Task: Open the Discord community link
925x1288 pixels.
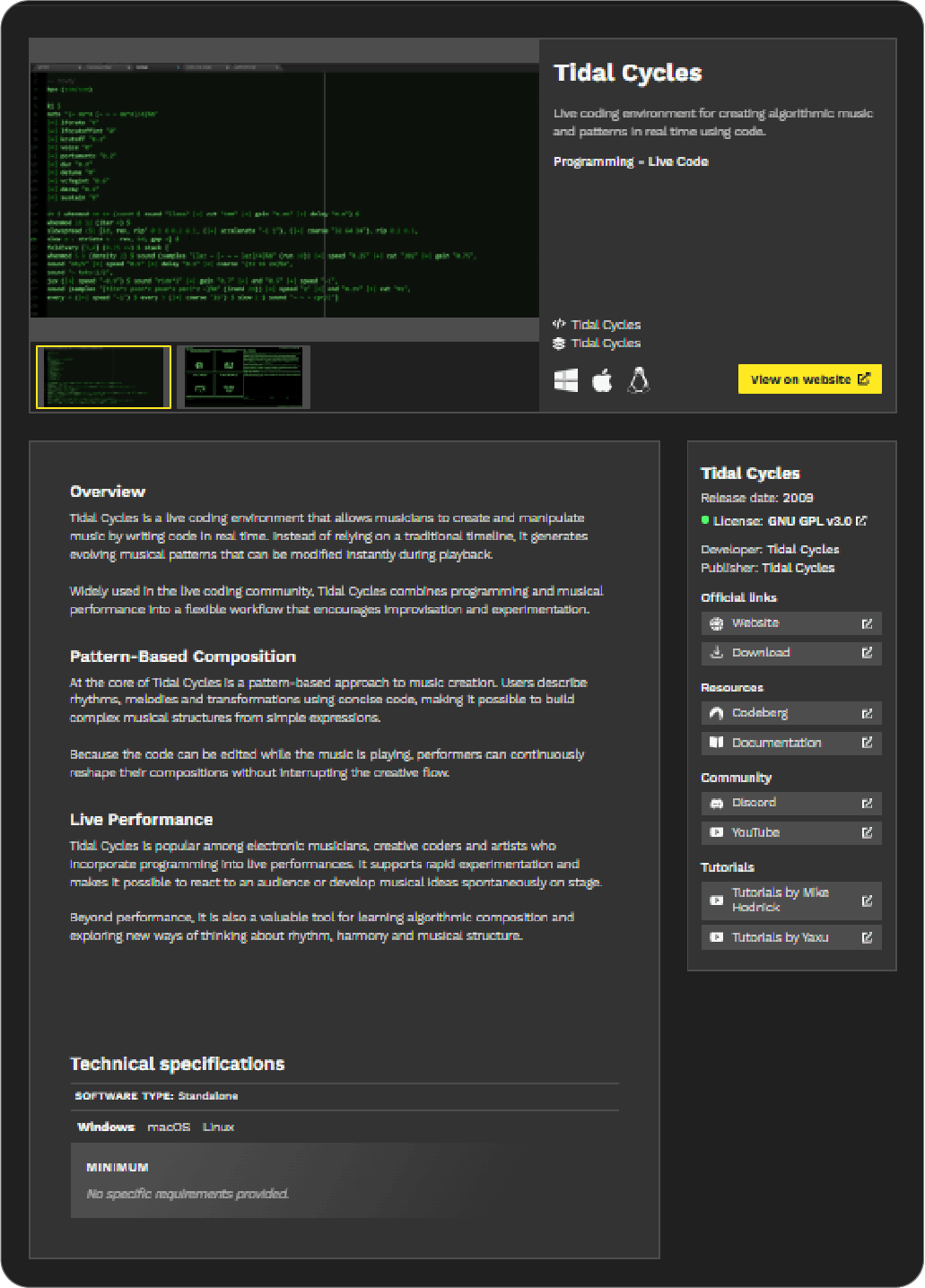Action: (x=791, y=803)
